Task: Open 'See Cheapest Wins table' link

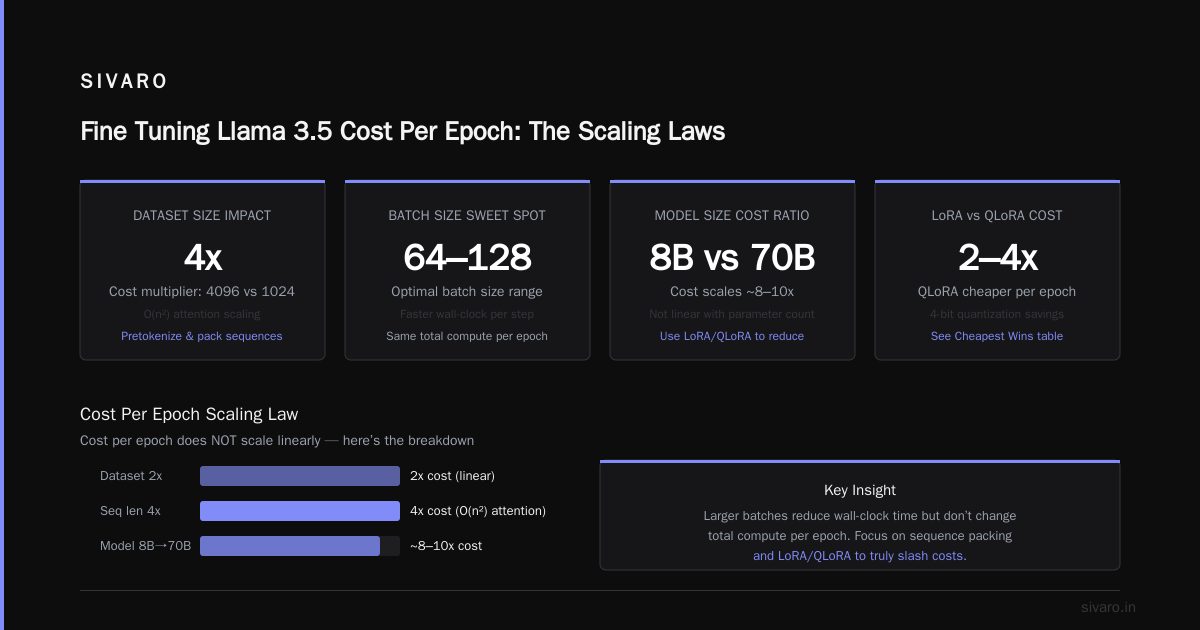Action: [x=997, y=336]
